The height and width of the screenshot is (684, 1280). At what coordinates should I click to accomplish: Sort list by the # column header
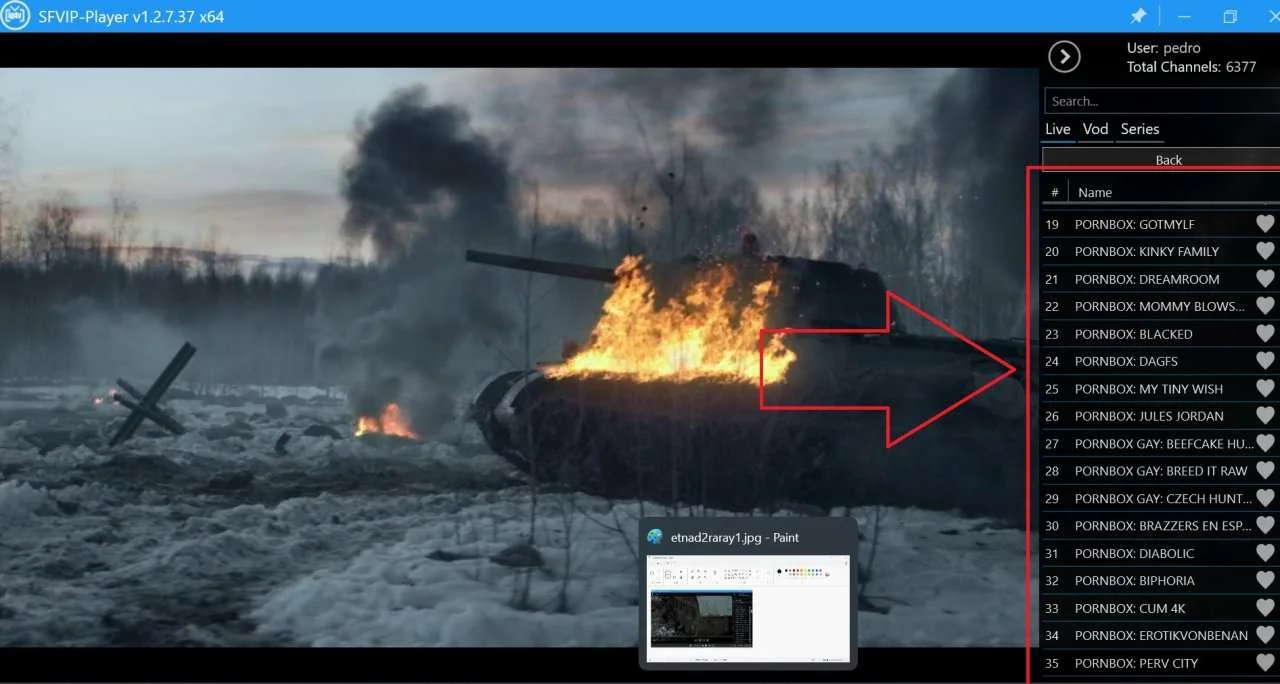(x=1054, y=192)
